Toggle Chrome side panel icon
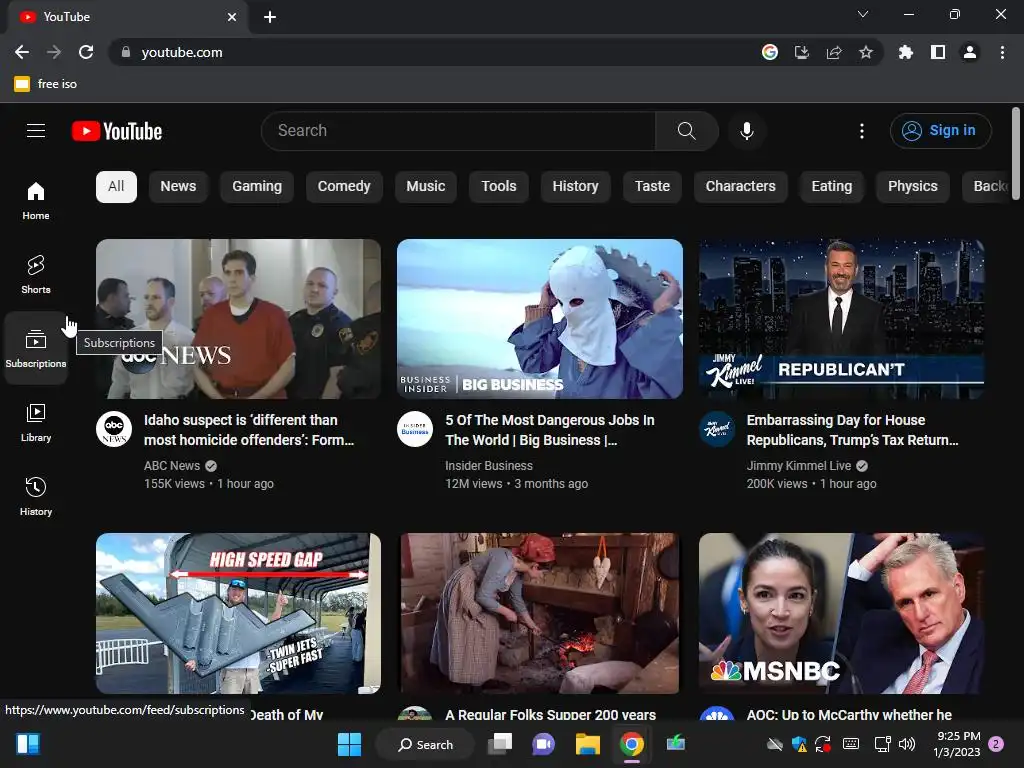 click(x=938, y=52)
